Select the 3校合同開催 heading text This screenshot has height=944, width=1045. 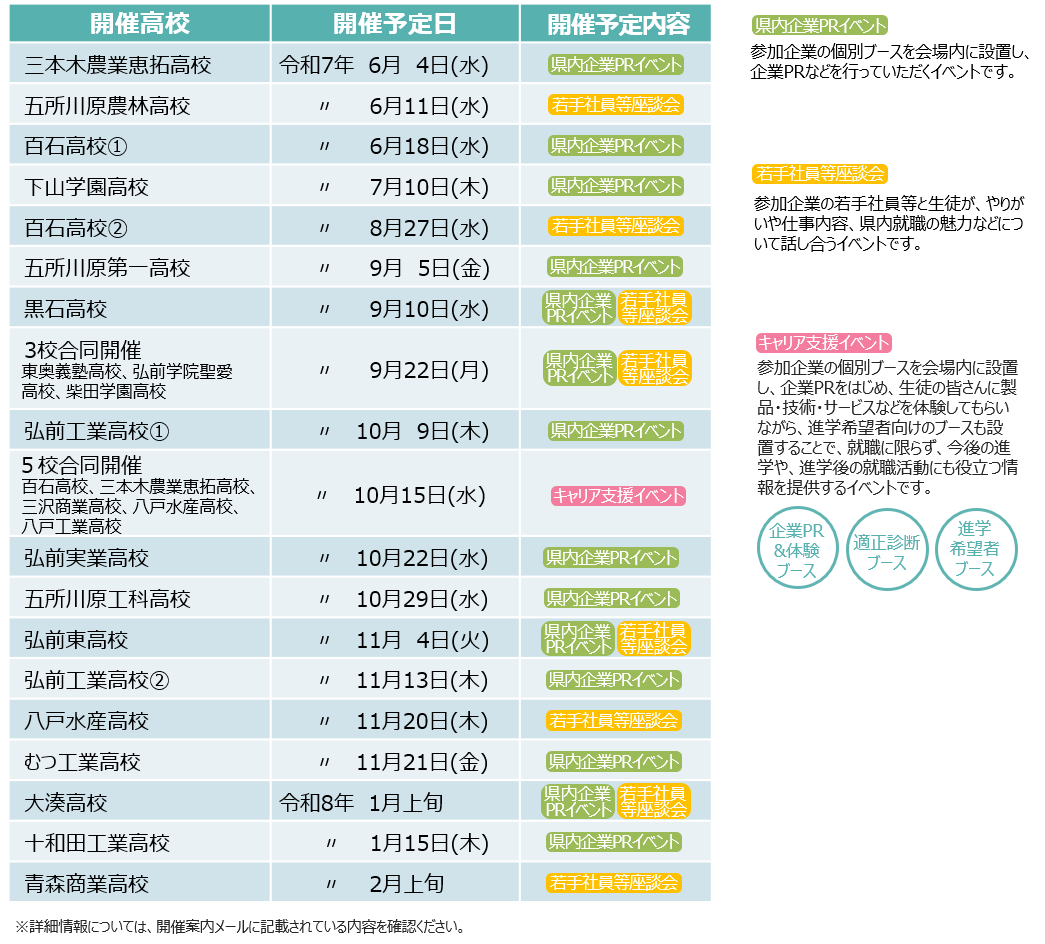tap(83, 349)
